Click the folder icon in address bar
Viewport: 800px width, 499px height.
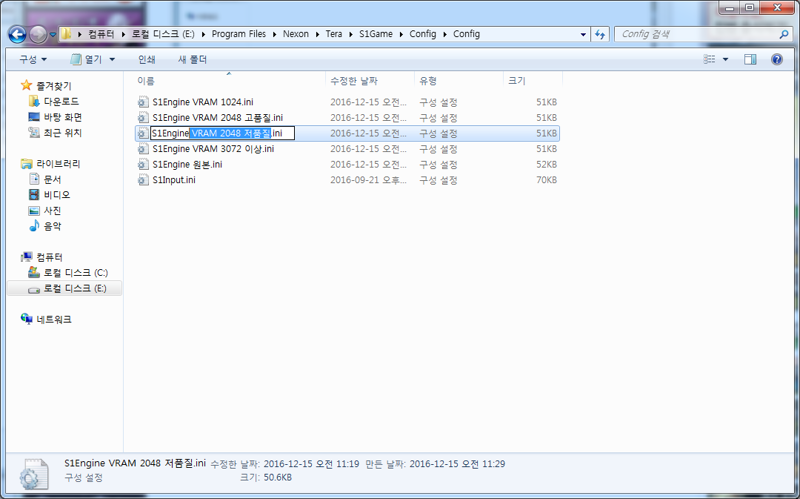pyautogui.click(x=66, y=34)
